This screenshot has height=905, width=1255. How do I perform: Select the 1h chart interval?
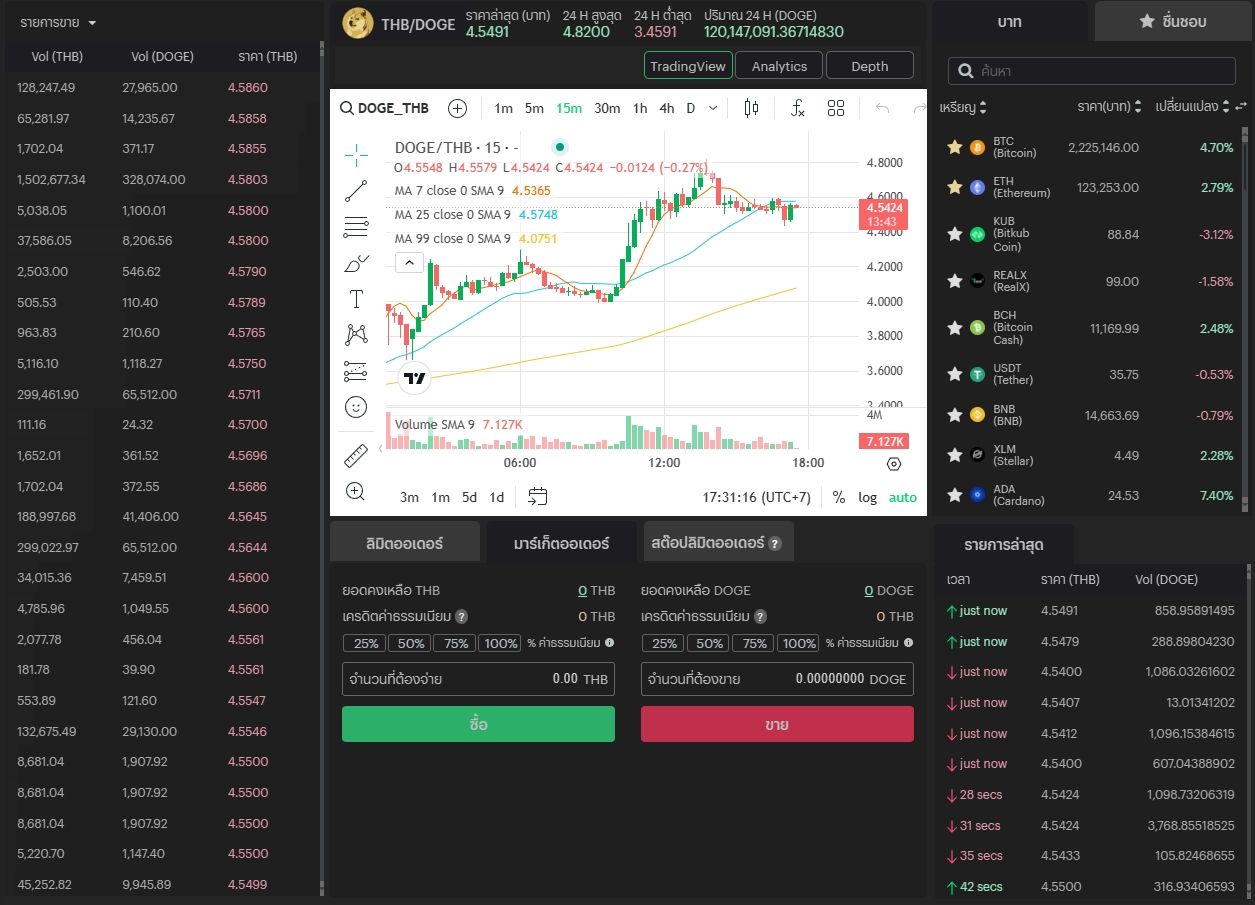click(640, 108)
